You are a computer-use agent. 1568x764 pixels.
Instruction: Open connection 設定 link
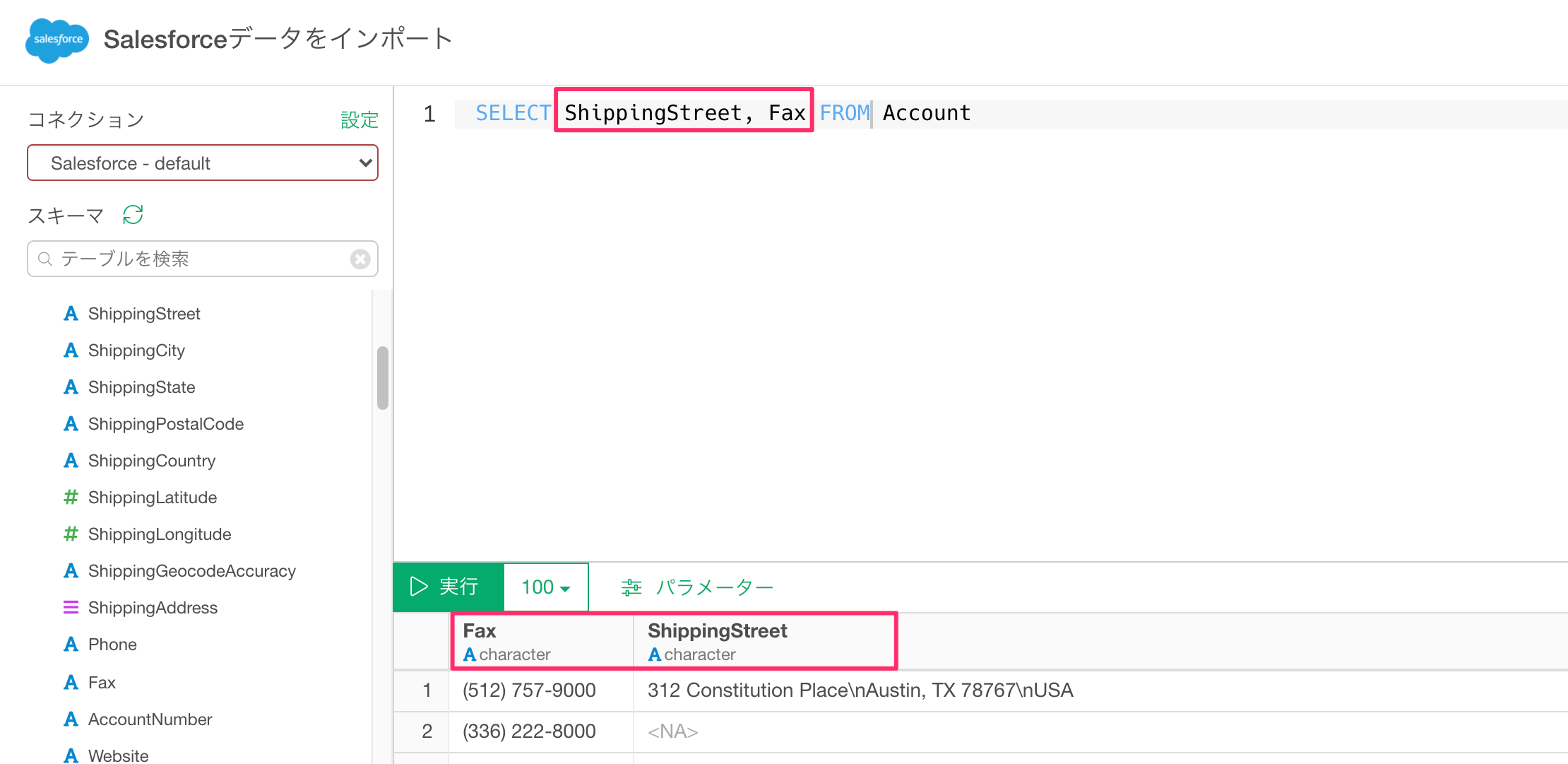pos(360,120)
